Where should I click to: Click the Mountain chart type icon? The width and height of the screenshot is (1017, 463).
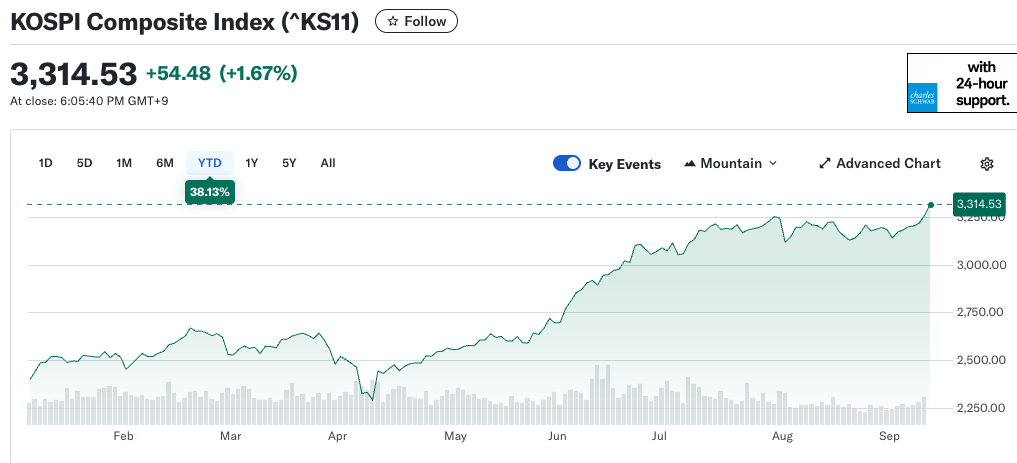point(690,164)
